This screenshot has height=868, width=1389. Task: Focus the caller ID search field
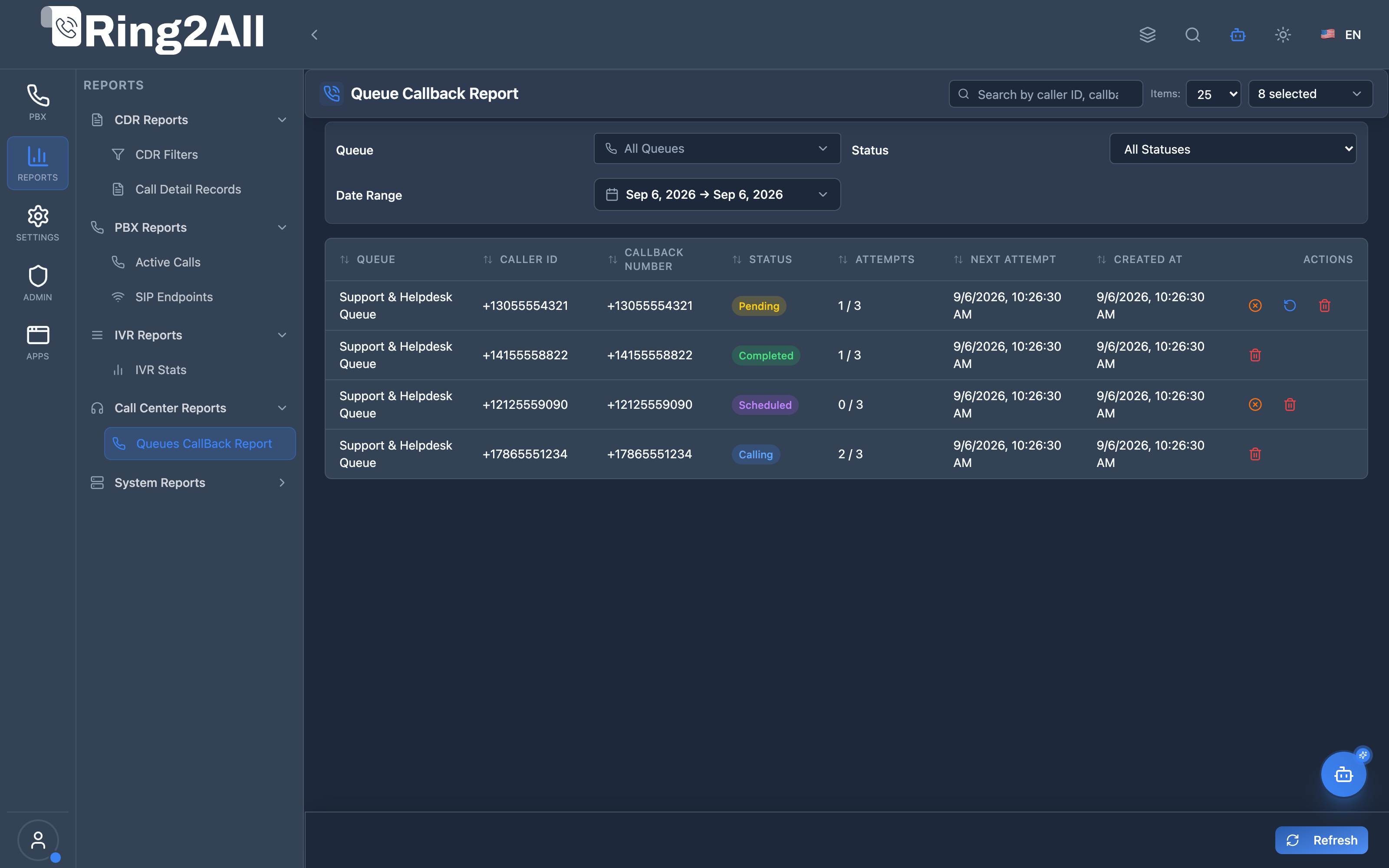pyautogui.click(x=1046, y=94)
